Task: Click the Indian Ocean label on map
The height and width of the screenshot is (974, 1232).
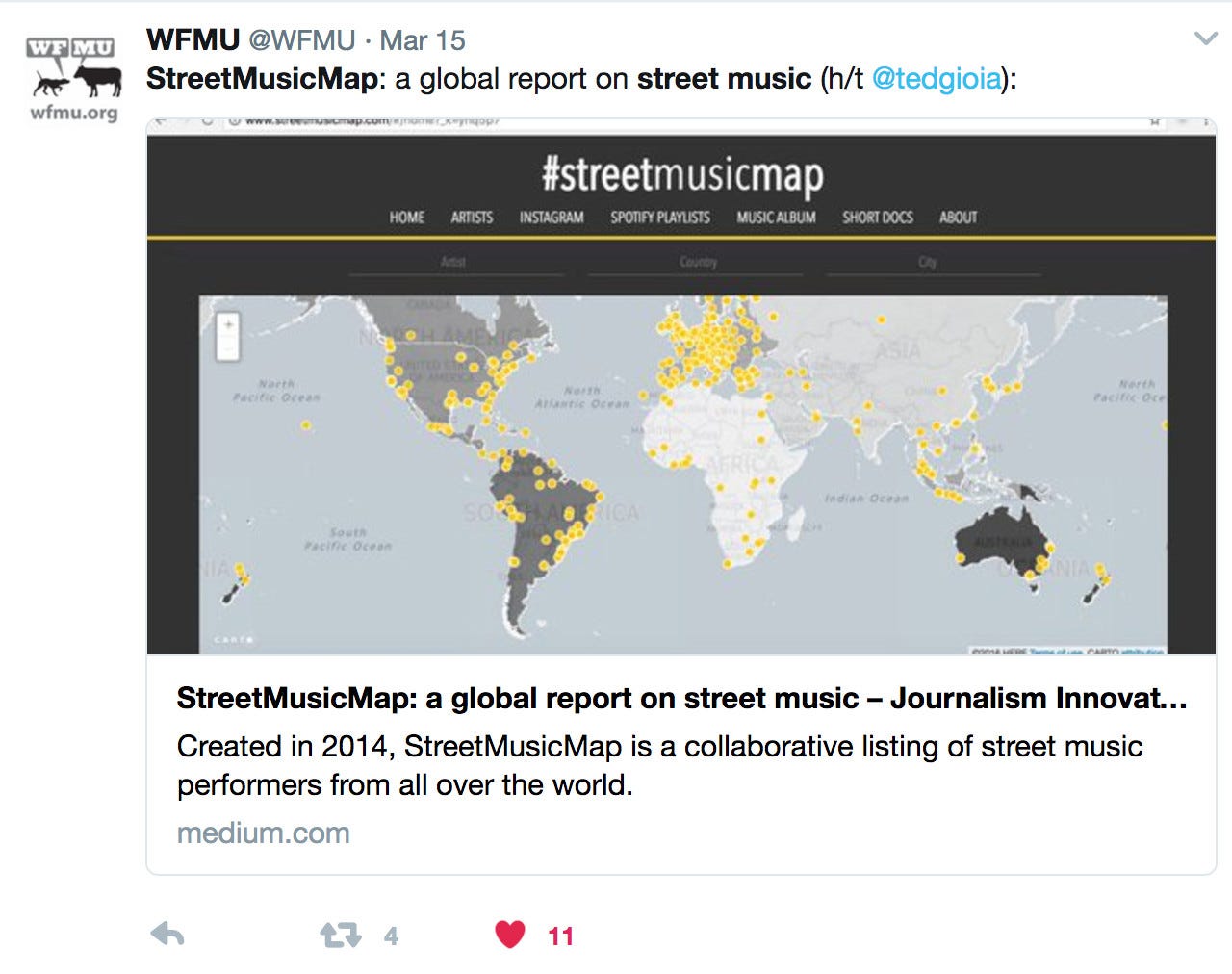Action: (866, 498)
